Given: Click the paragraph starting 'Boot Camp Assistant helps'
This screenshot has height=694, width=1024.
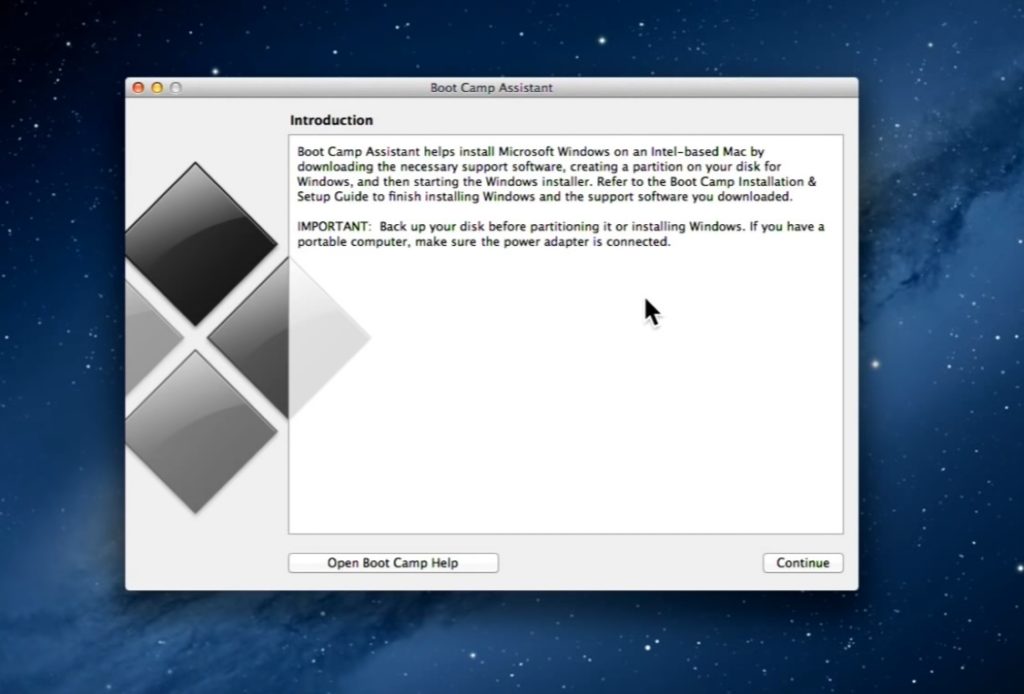Looking at the screenshot, I should click(556, 174).
